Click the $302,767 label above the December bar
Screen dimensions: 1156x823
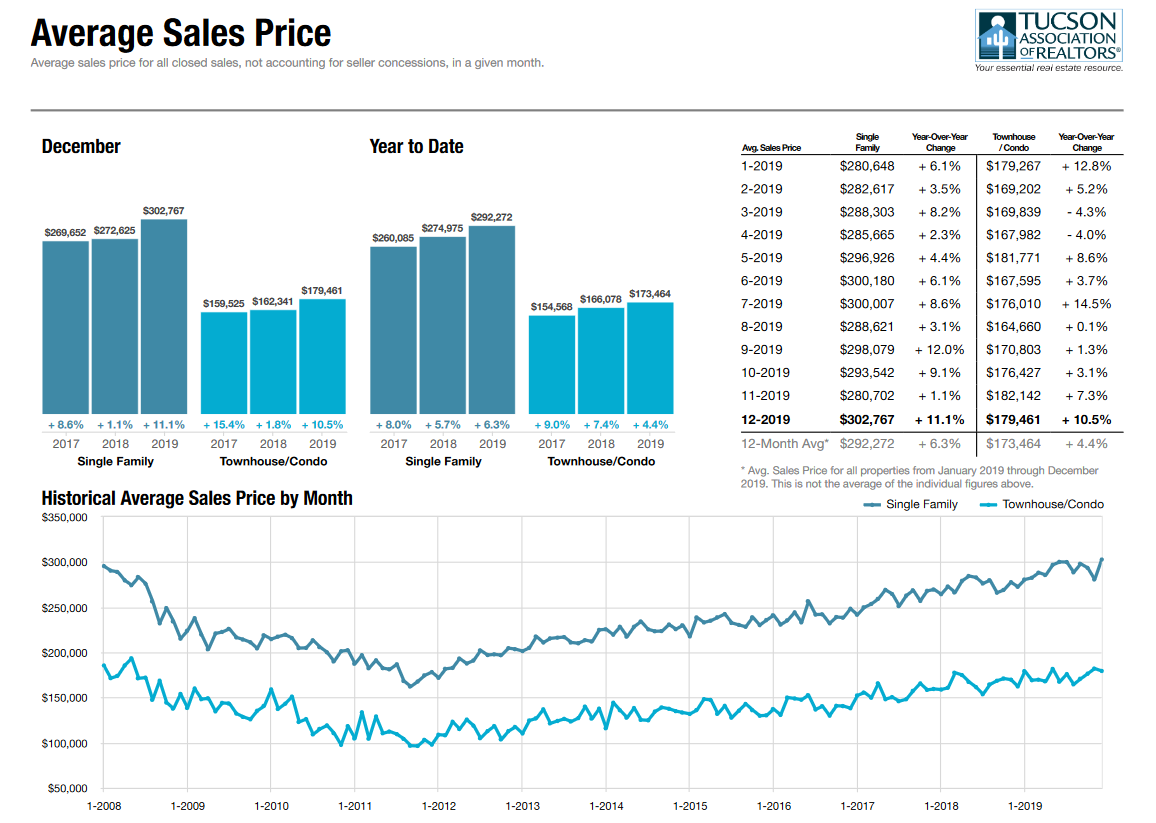tap(164, 211)
